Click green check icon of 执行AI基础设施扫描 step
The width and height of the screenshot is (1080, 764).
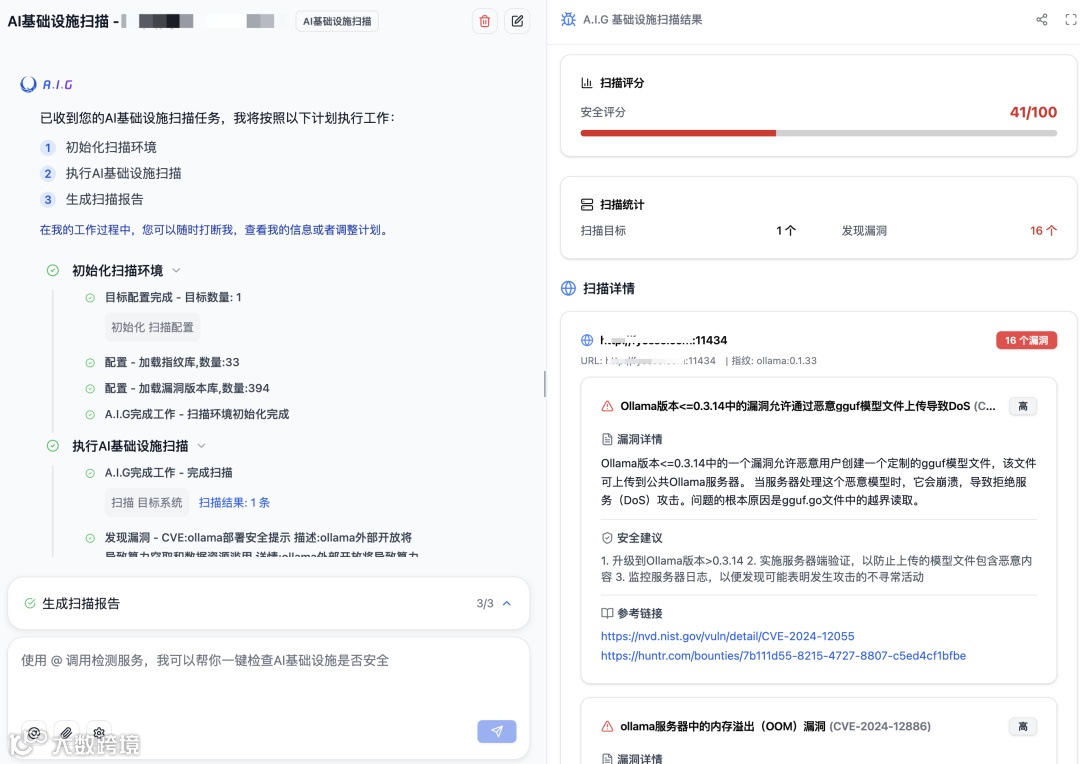pyautogui.click(x=52, y=446)
